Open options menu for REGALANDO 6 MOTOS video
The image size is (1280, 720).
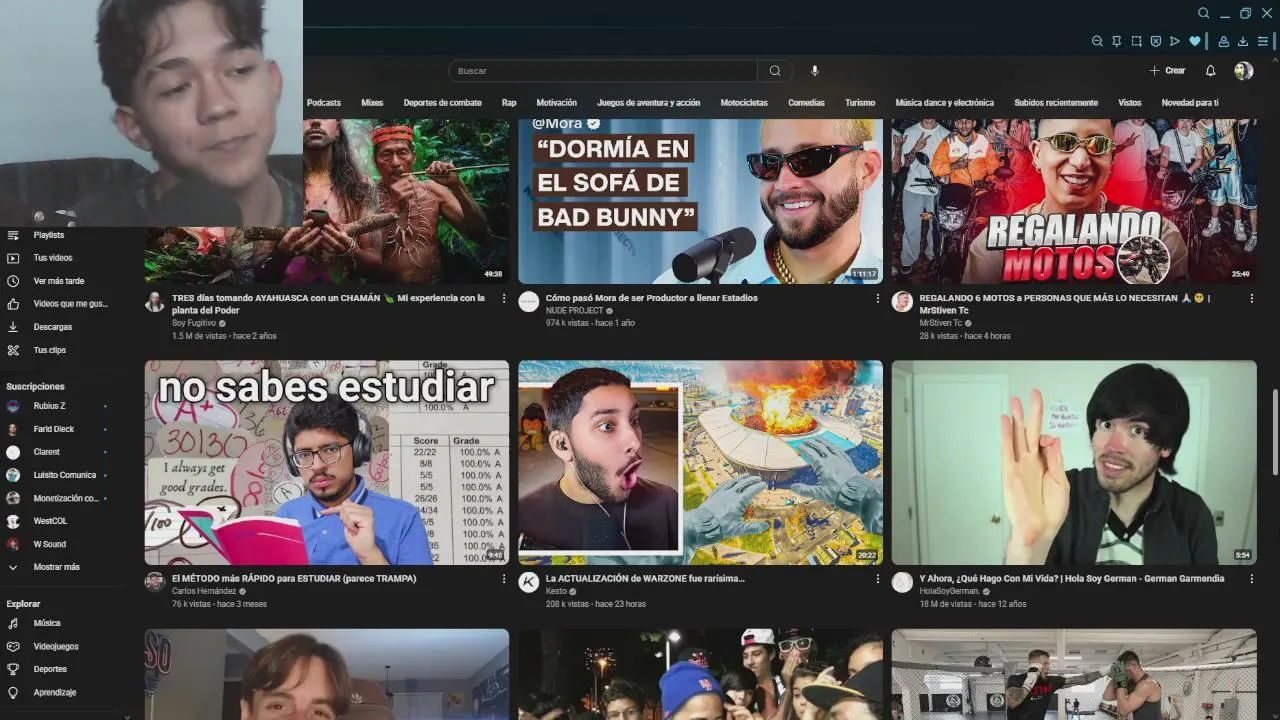[x=1251, y=298]
